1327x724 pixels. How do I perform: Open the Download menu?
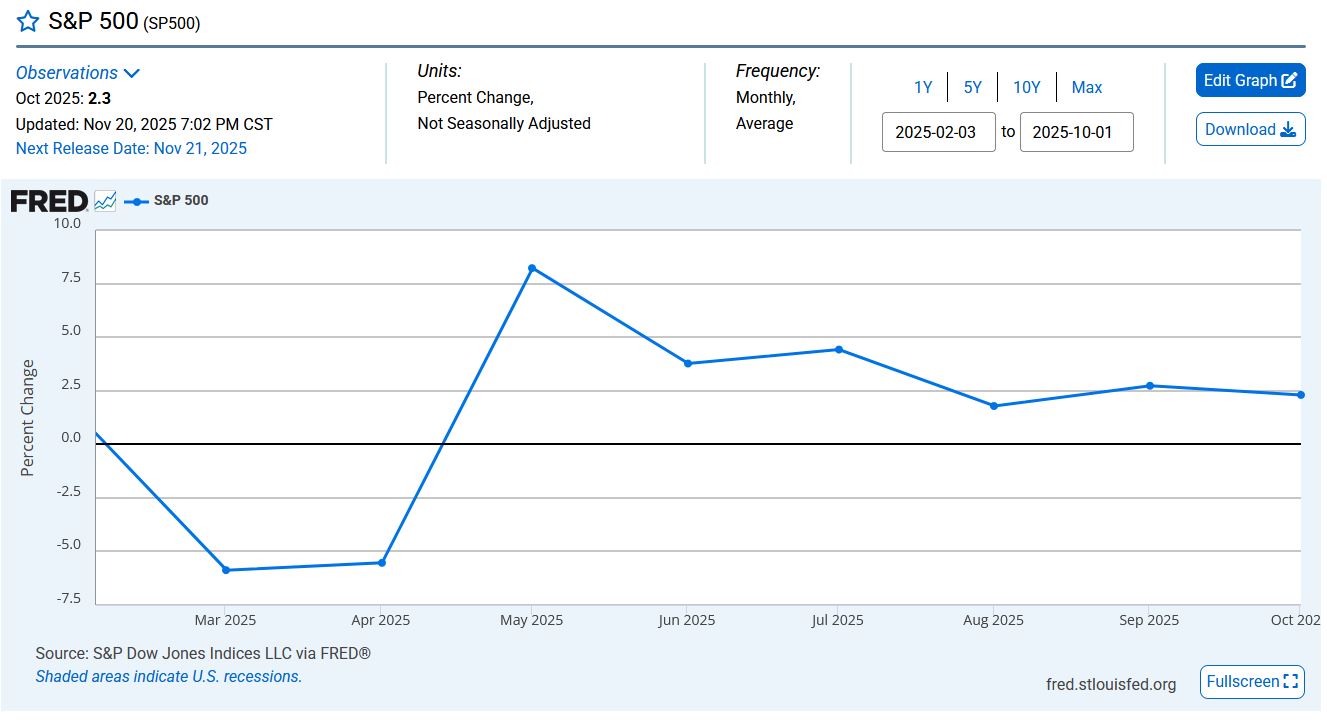point(1250,130)
